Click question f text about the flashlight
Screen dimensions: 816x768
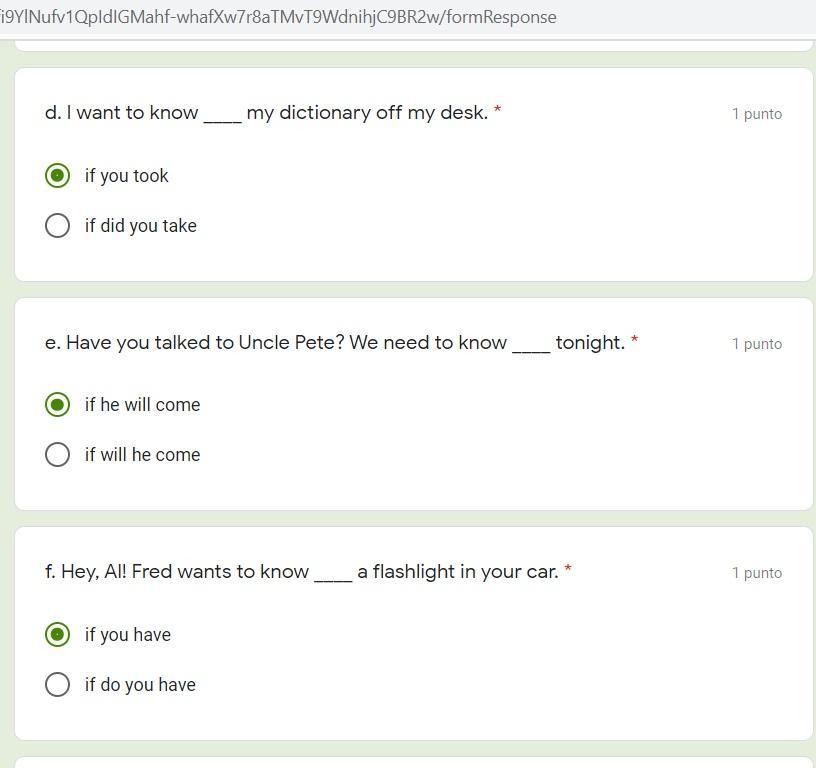click(x=301, y=572)
